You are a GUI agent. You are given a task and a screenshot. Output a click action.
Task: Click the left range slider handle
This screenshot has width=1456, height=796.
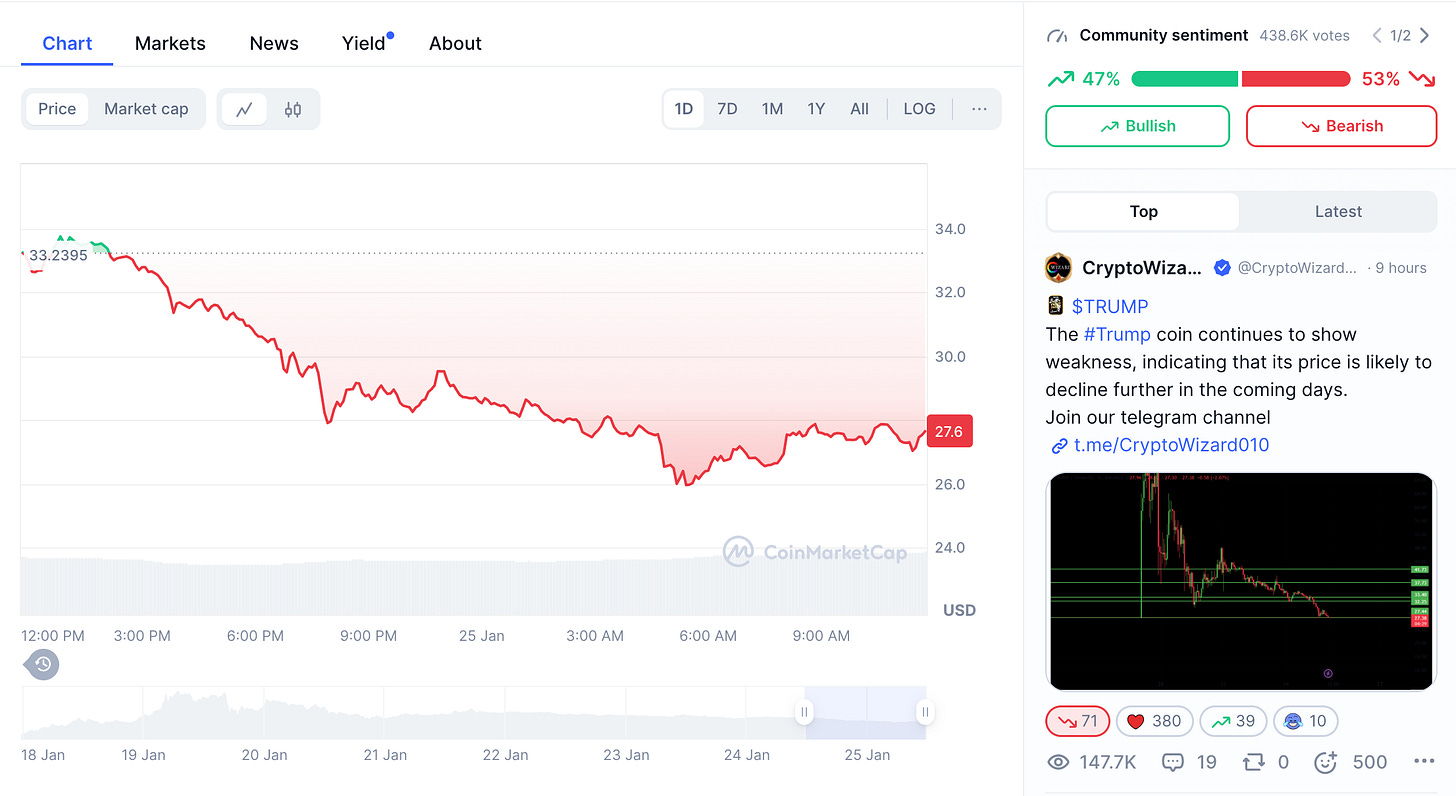pos(804,712)
